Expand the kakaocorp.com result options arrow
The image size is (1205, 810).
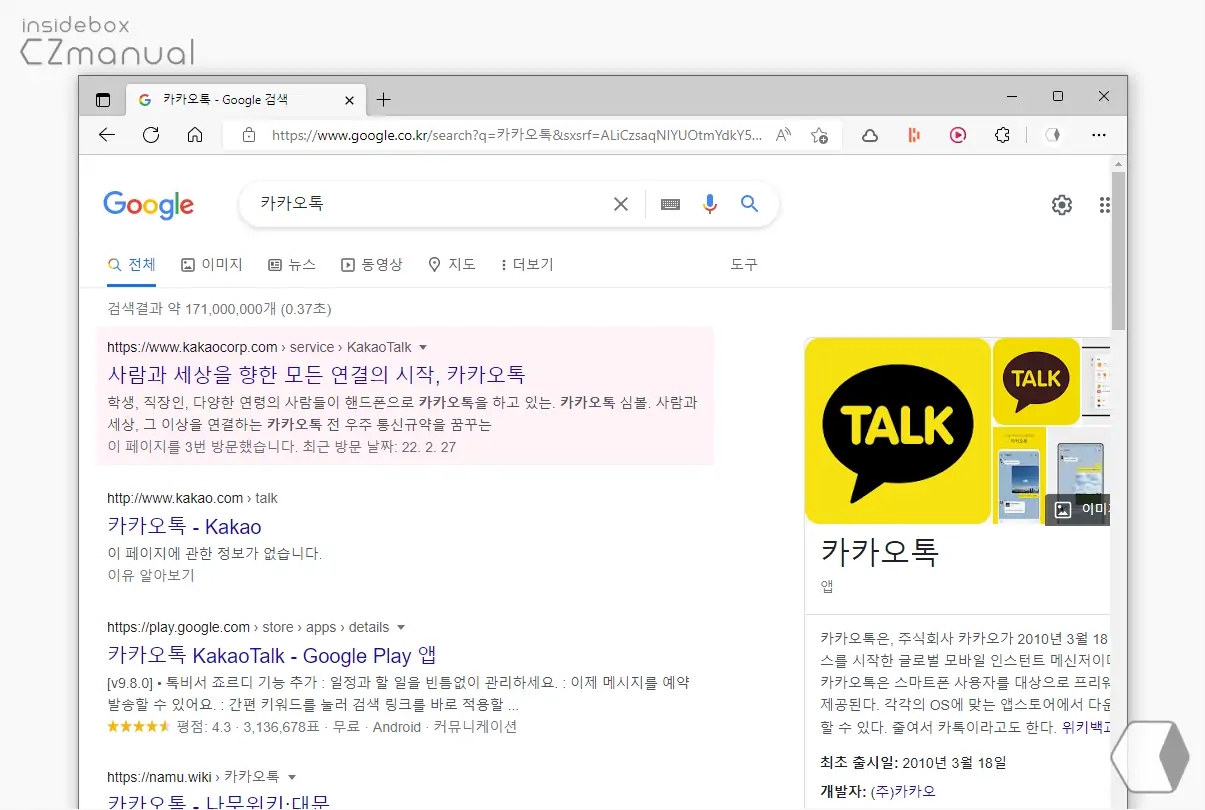423,348
